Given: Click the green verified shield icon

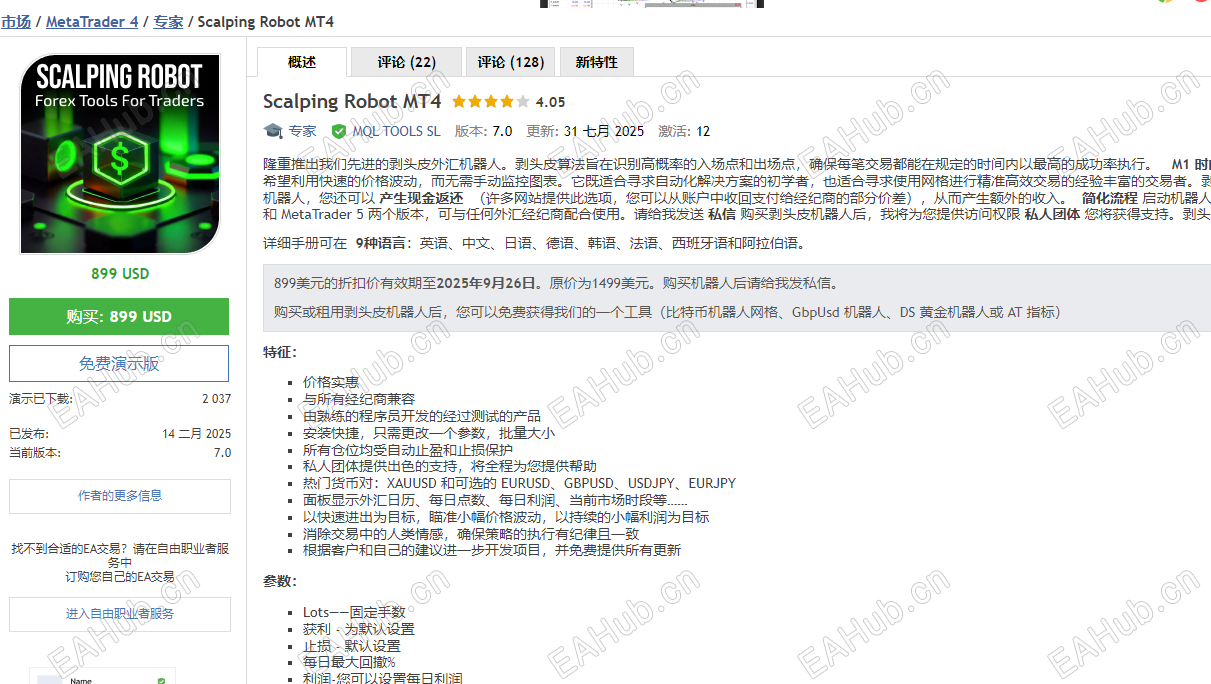Looking at the screenshot, I should (339, 131).
